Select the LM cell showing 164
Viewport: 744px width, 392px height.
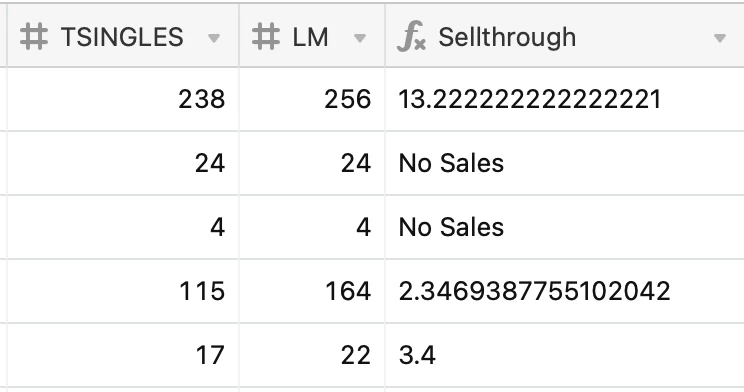point(312,291)
